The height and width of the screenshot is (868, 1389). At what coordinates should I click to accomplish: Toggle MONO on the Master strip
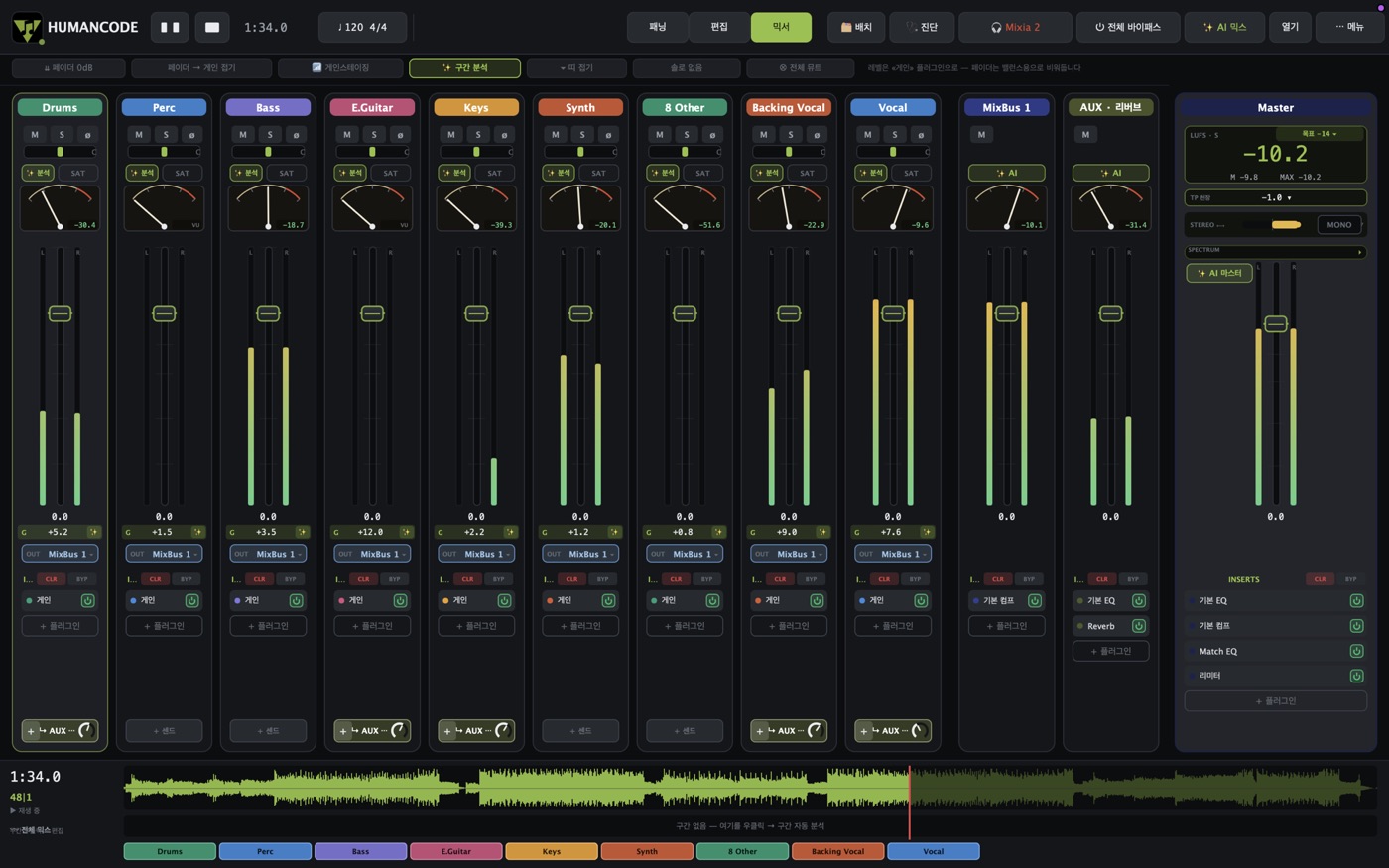tap(1339, 225)
